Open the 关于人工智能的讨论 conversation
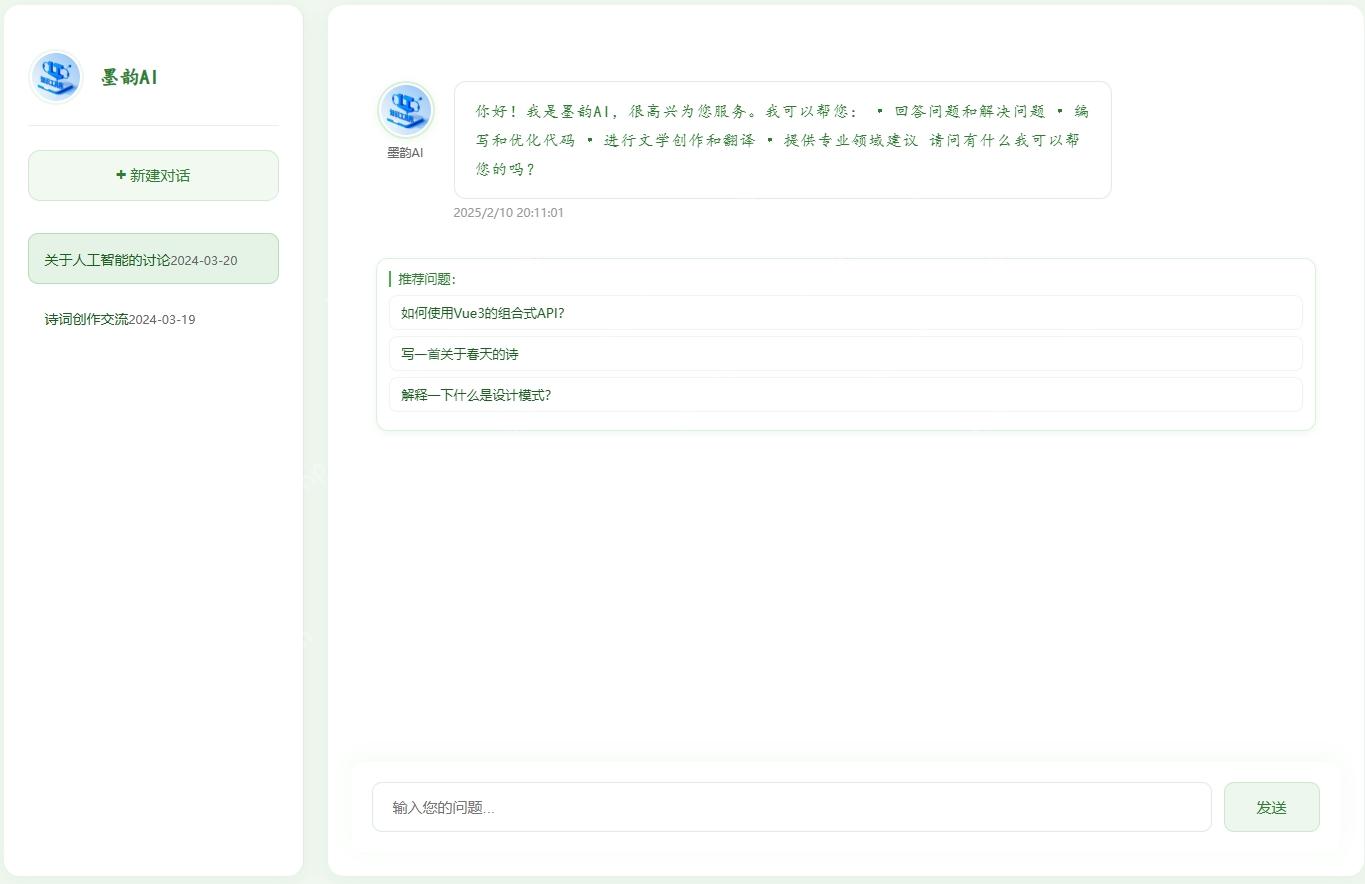 point(153,259)
